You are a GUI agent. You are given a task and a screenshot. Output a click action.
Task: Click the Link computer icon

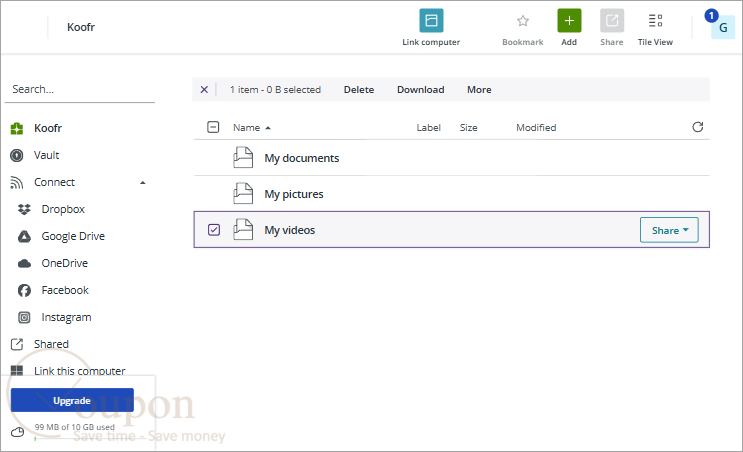pyautogui.click(x=431, y=20)
